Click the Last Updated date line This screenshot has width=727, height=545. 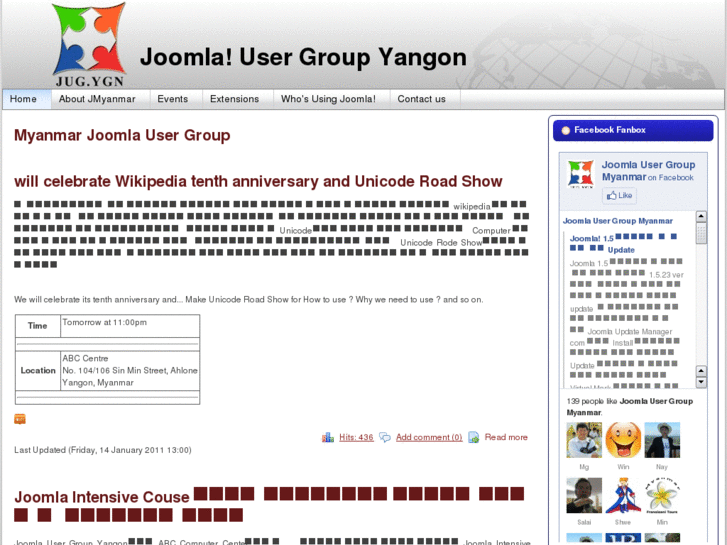pos(102,450)
